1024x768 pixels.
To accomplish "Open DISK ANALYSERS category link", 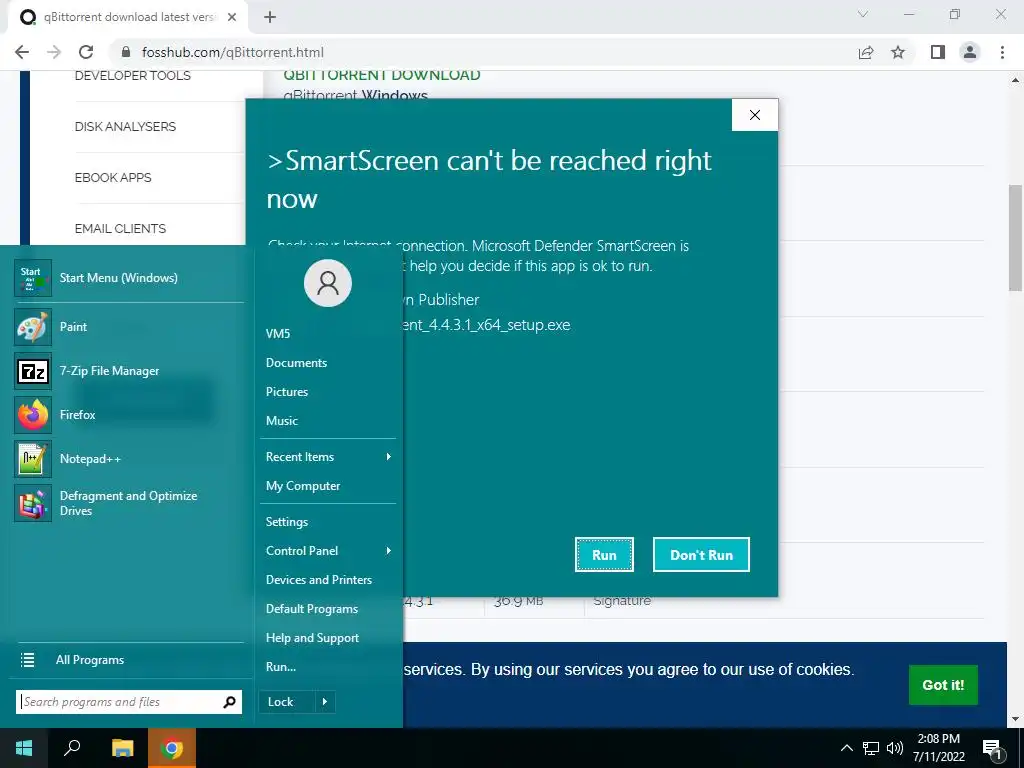I will [x=125, y=127].
